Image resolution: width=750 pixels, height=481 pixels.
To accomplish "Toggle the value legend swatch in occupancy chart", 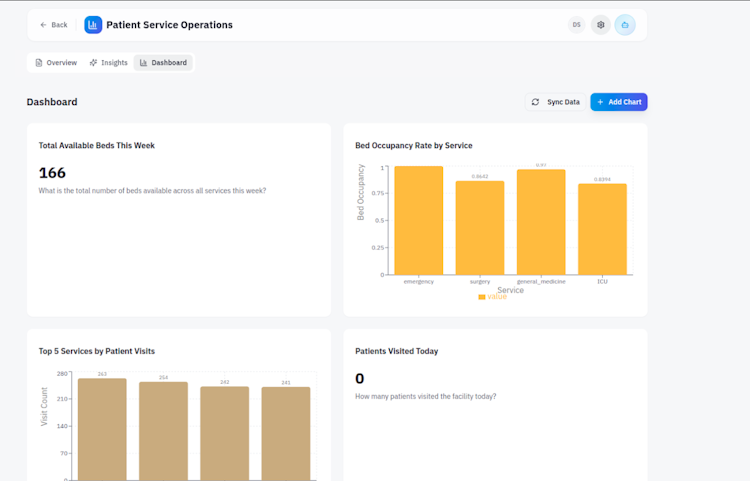I will pyautogui.click(x=482, y=297).
